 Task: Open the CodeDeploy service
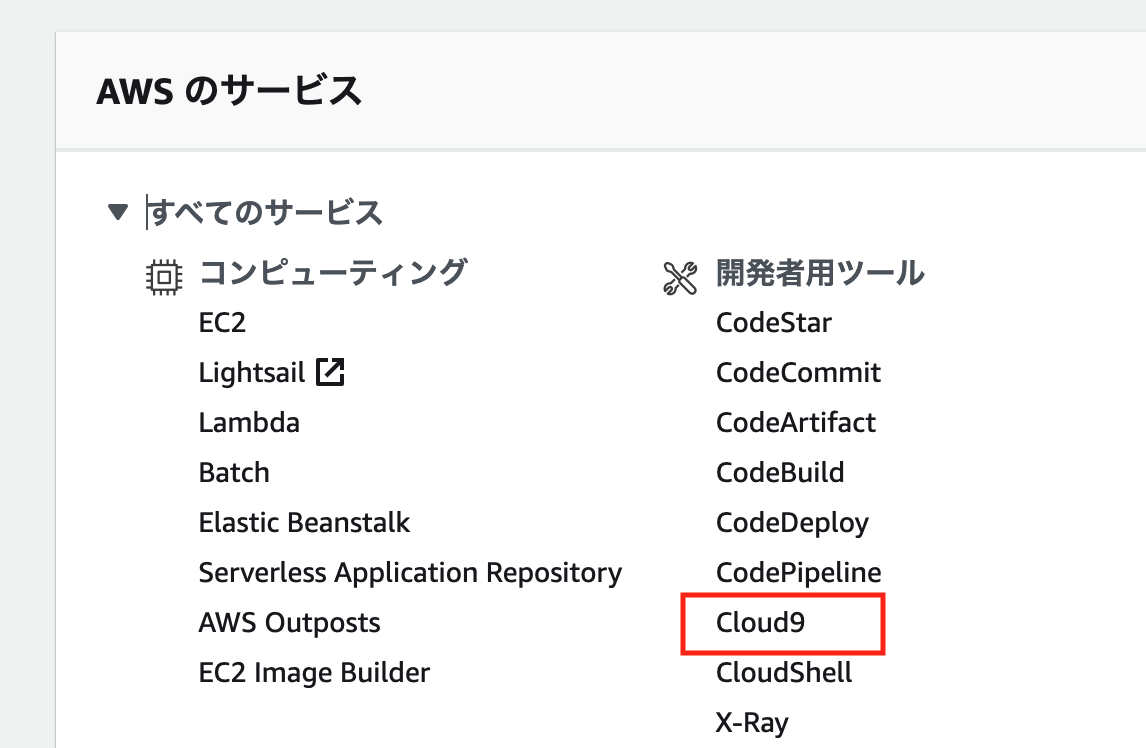(x=791, y=522)
